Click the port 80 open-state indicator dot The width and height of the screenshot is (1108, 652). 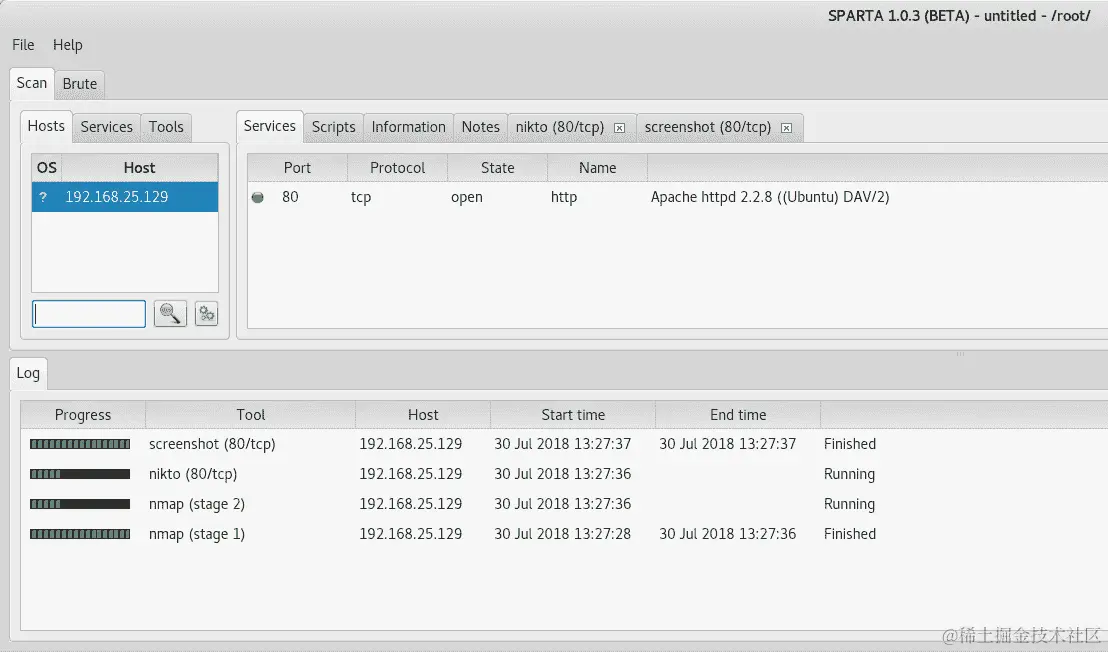[258, 197]
